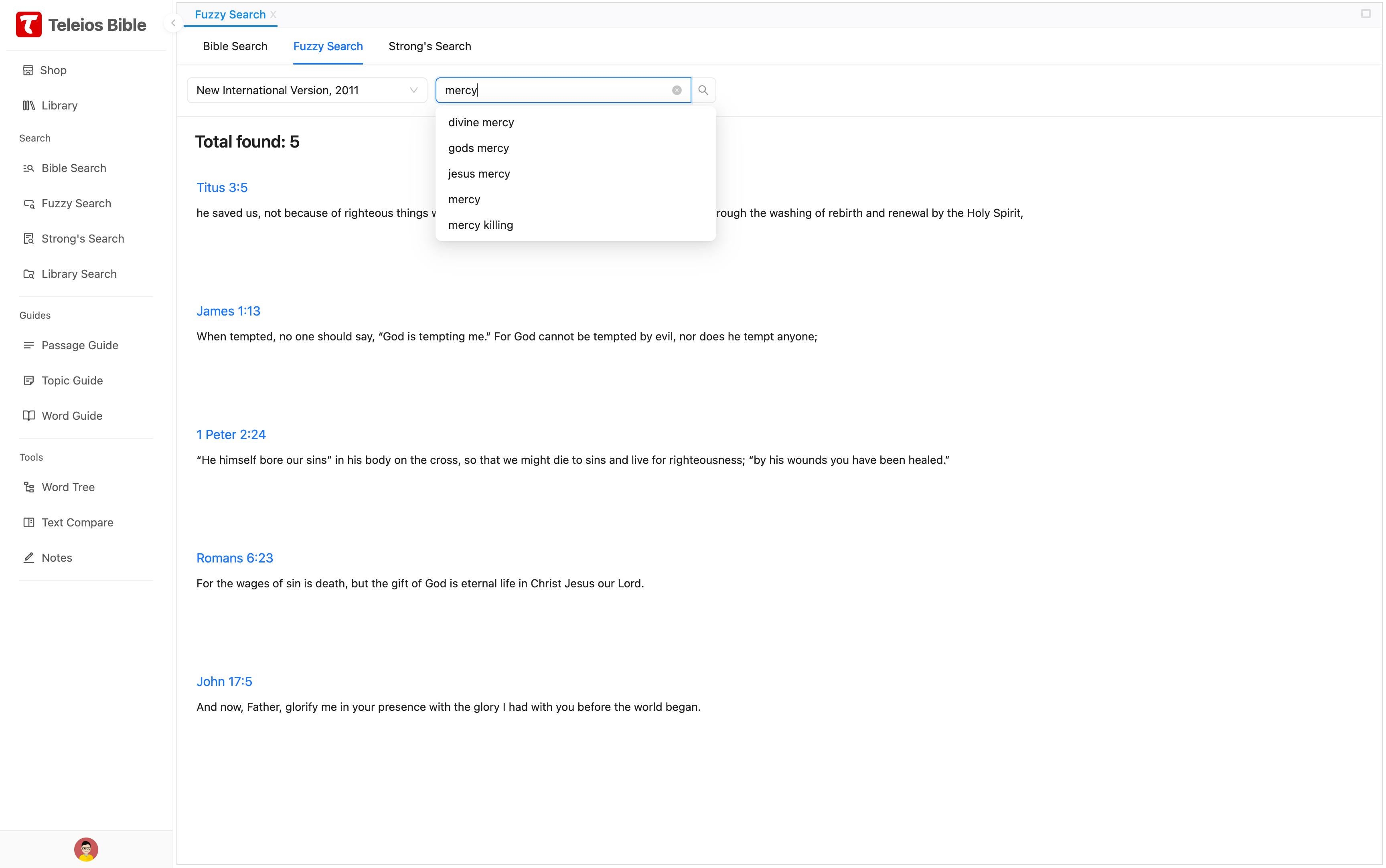This screenshot has height=868, width=1386.
Task: Click the magnifier search button
Action: (x=703, y=90)
